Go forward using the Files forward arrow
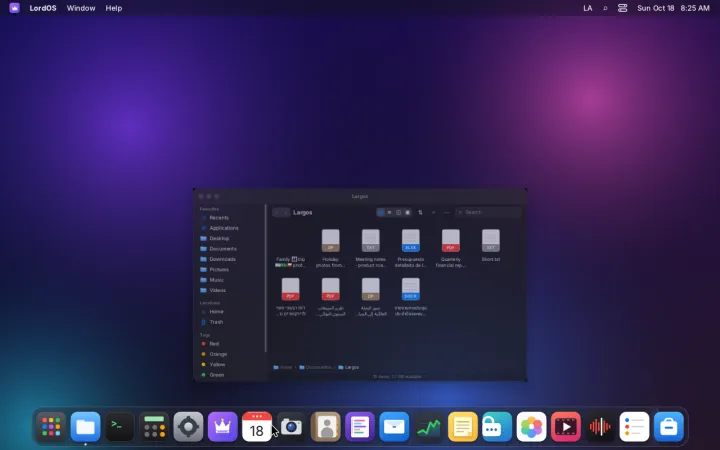This screenshot has width=720, height=450. [286, 212]
